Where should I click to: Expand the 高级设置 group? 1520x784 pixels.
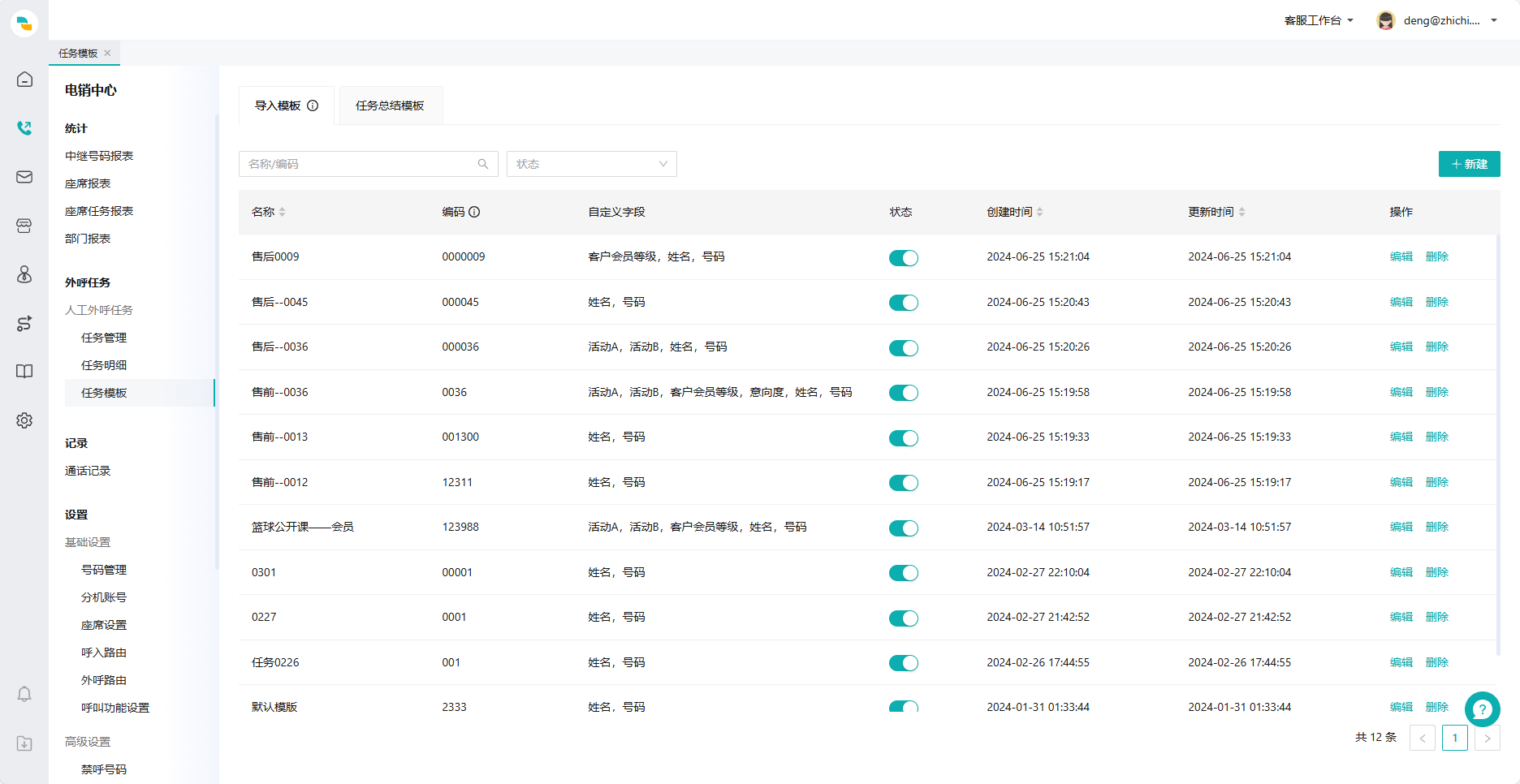(x=88, y=742)
